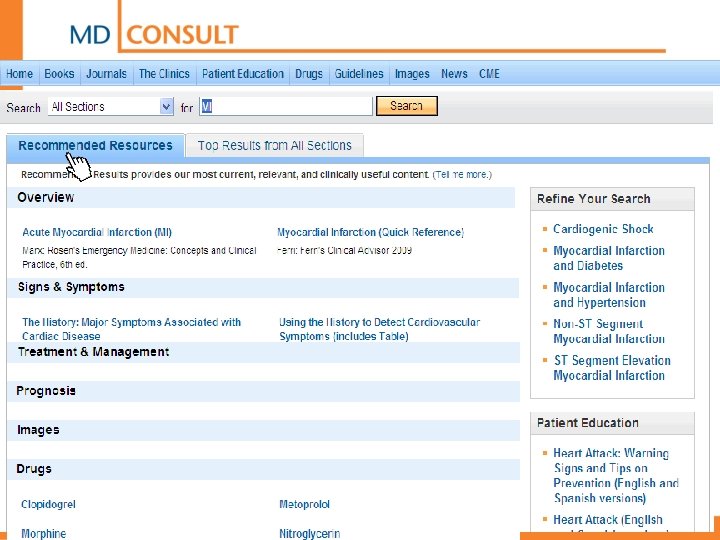The image size is (720, 540).
Task: Click the Refine Your Search panel title
Action: click(x=594, y=199)
